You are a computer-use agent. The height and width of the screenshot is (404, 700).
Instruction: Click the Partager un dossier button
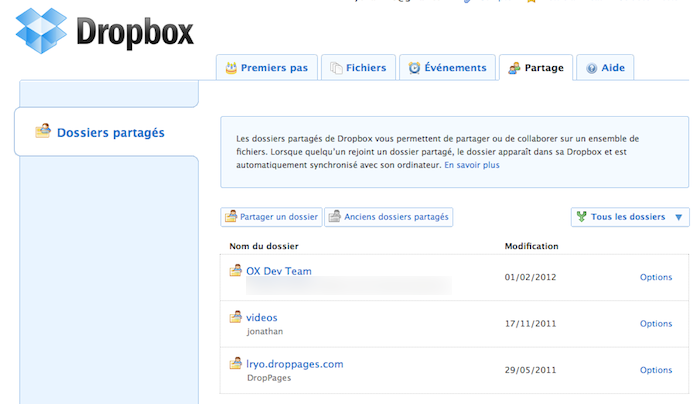[x=271, y=217]
